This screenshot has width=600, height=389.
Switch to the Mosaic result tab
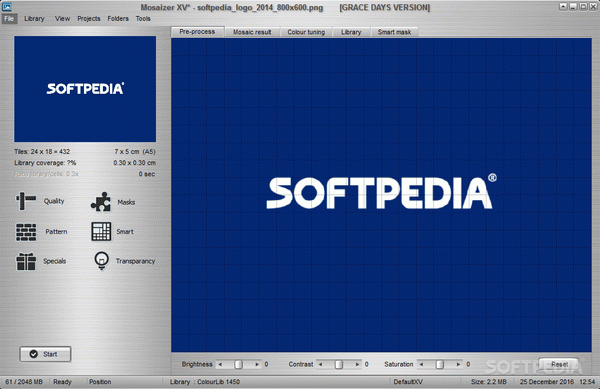(x=252, y=32)
